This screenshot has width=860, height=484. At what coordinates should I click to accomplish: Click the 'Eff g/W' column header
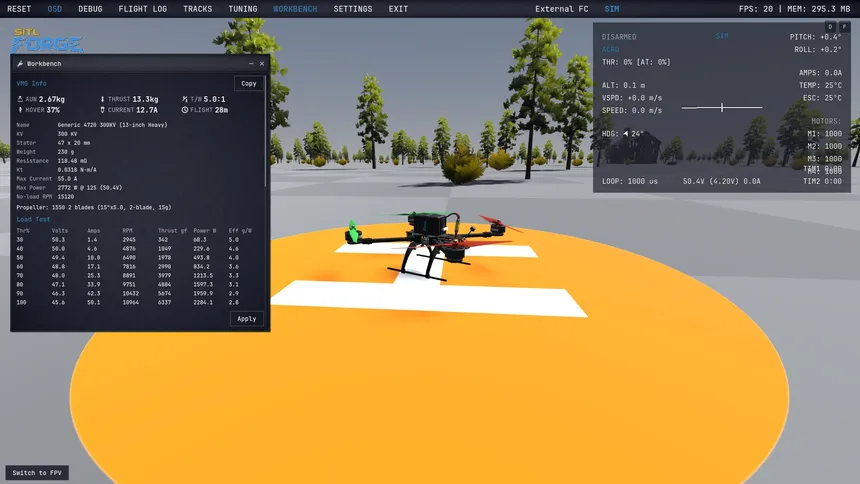point(240,230)
